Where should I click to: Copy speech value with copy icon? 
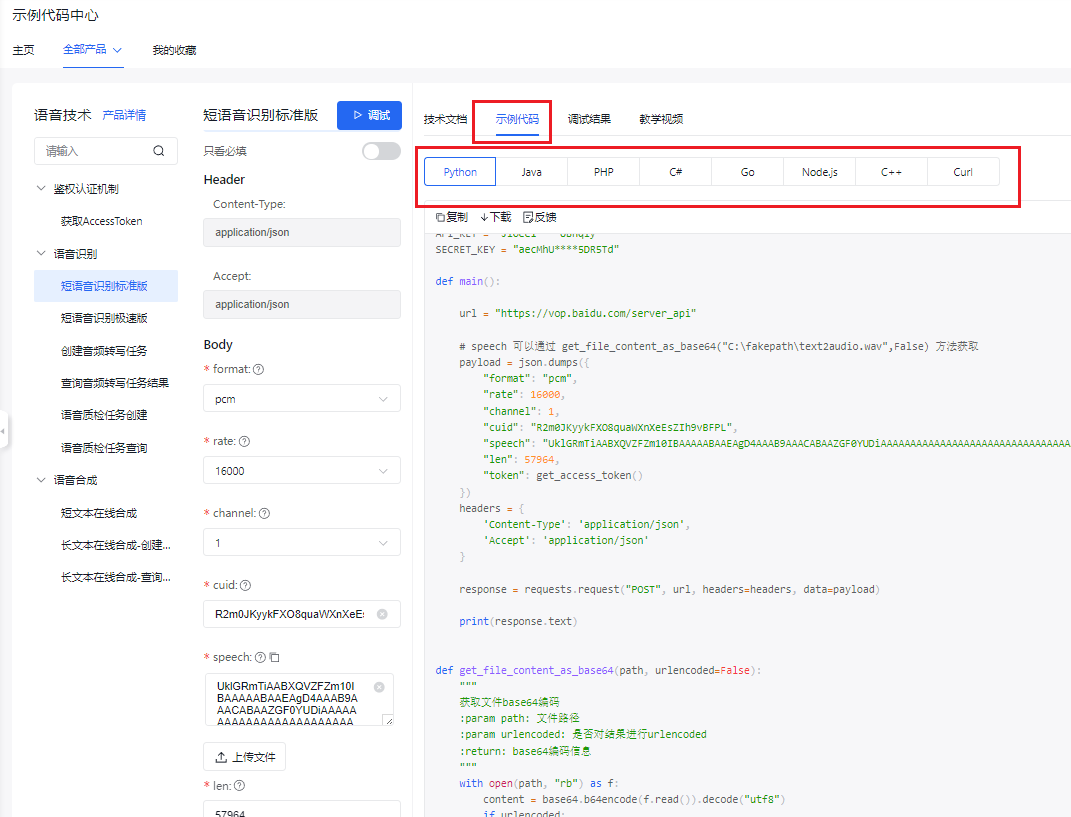pyautogui.click(x=275, y=657)
